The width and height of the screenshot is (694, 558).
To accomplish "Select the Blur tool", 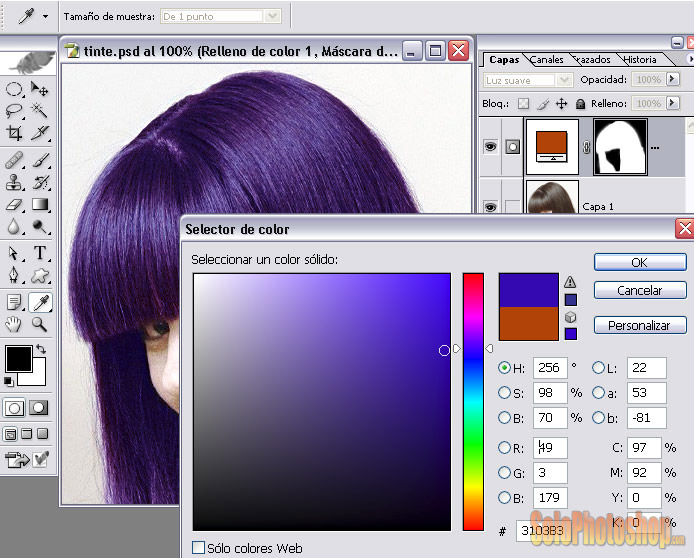I will [x=14, y=227].
